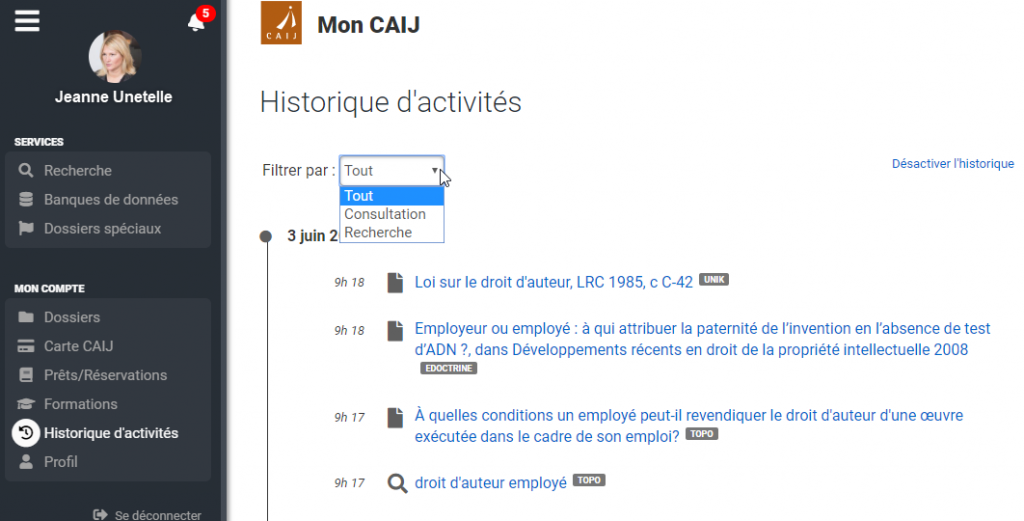Image resolution: width=1024 pixels, height=521 pixels.
Task: Click the database icon beside Banques de données
Action: (26, 200)
